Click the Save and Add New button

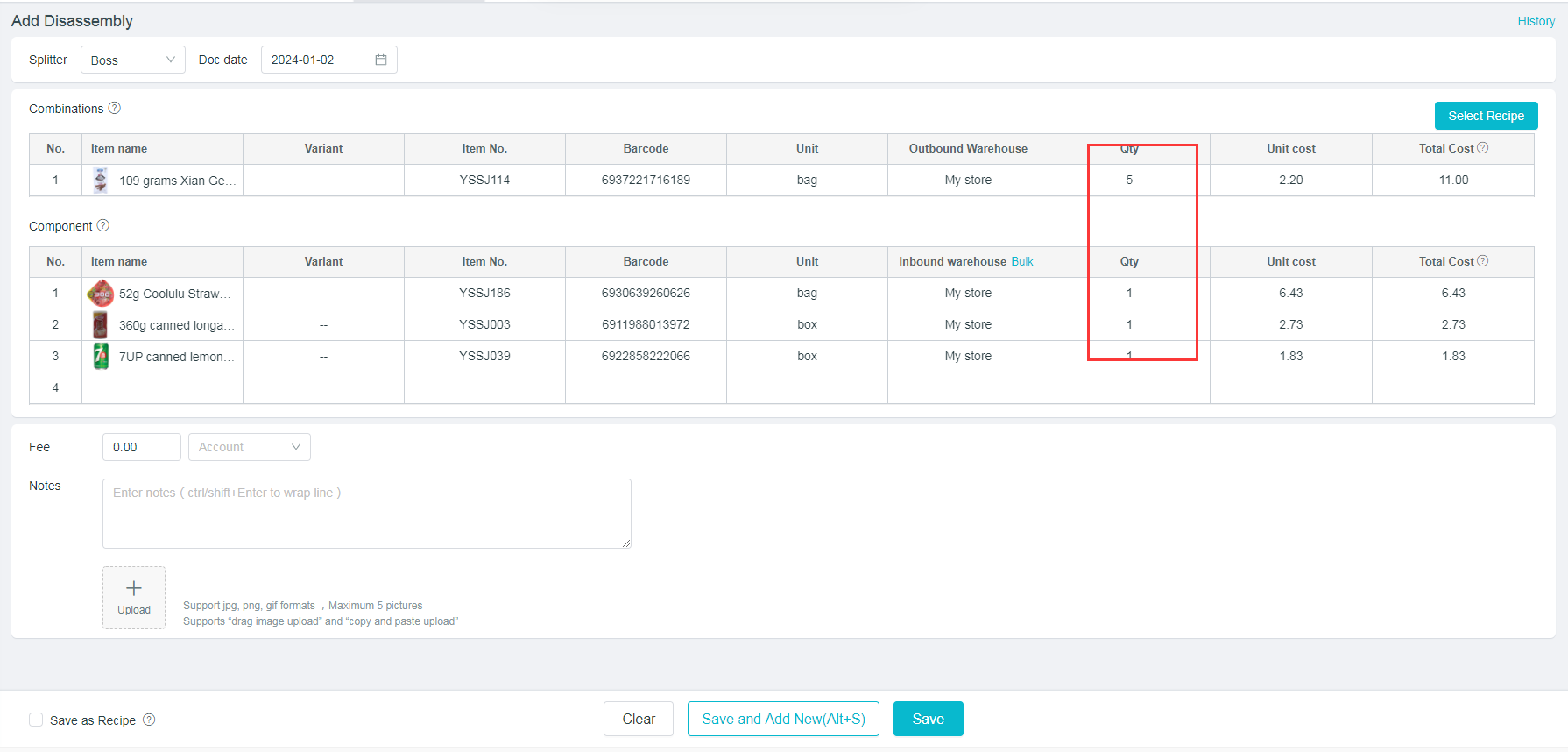pyautogui.click(x=783, y=719)
